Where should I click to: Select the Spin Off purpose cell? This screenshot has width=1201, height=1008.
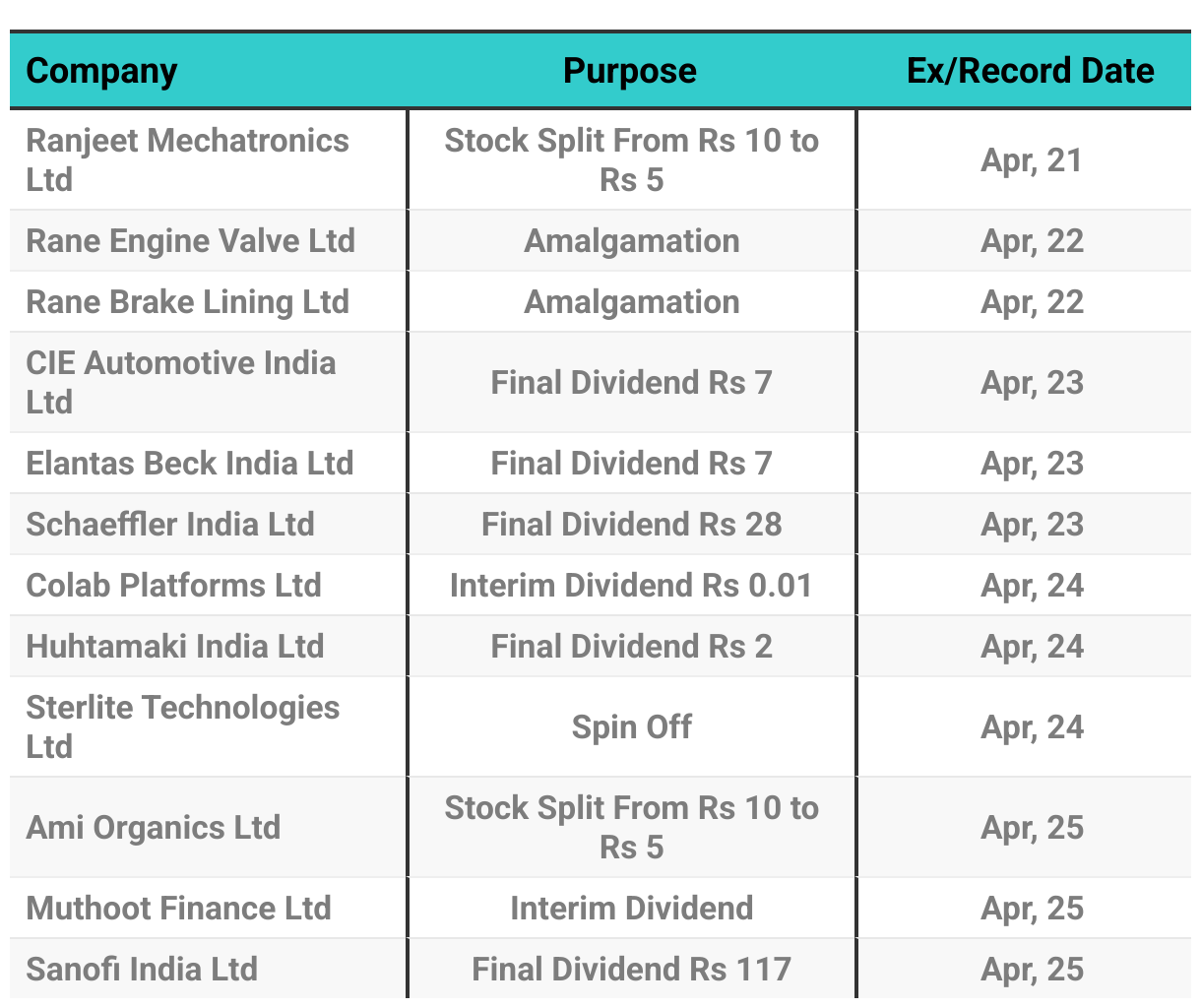click(632, 727)
